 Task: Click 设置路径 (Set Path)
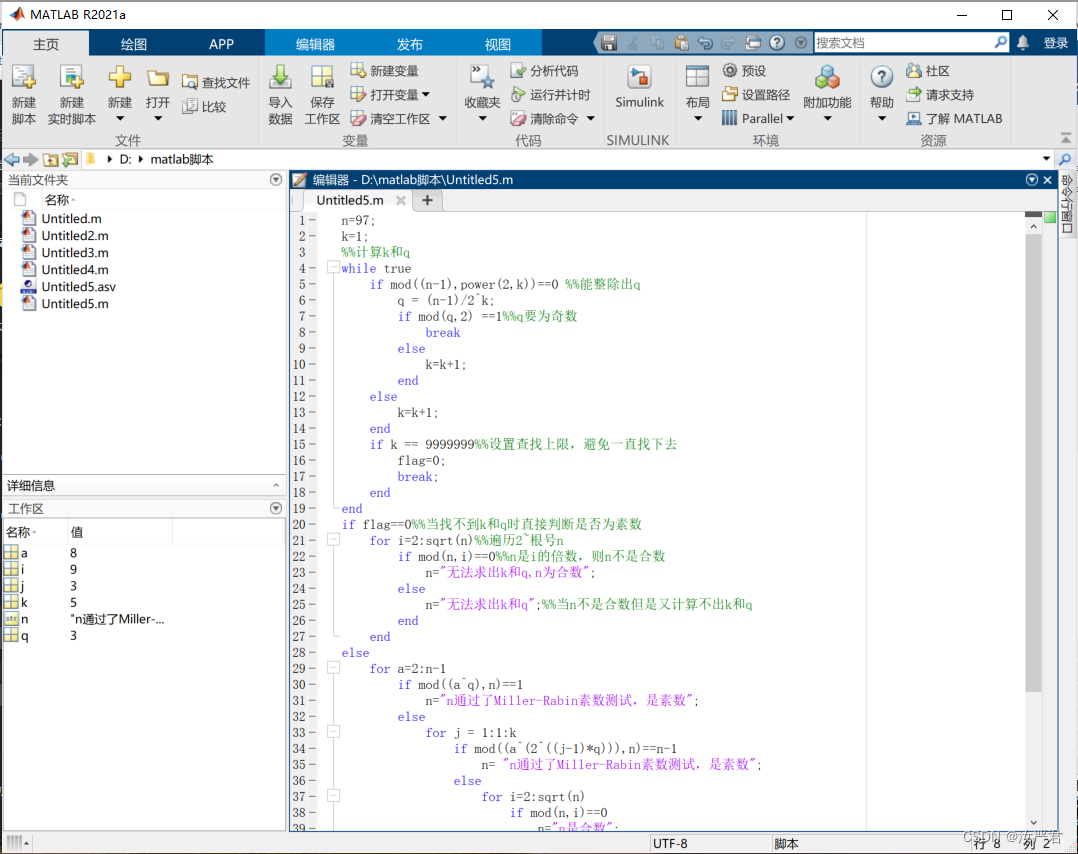click(756, 95)
